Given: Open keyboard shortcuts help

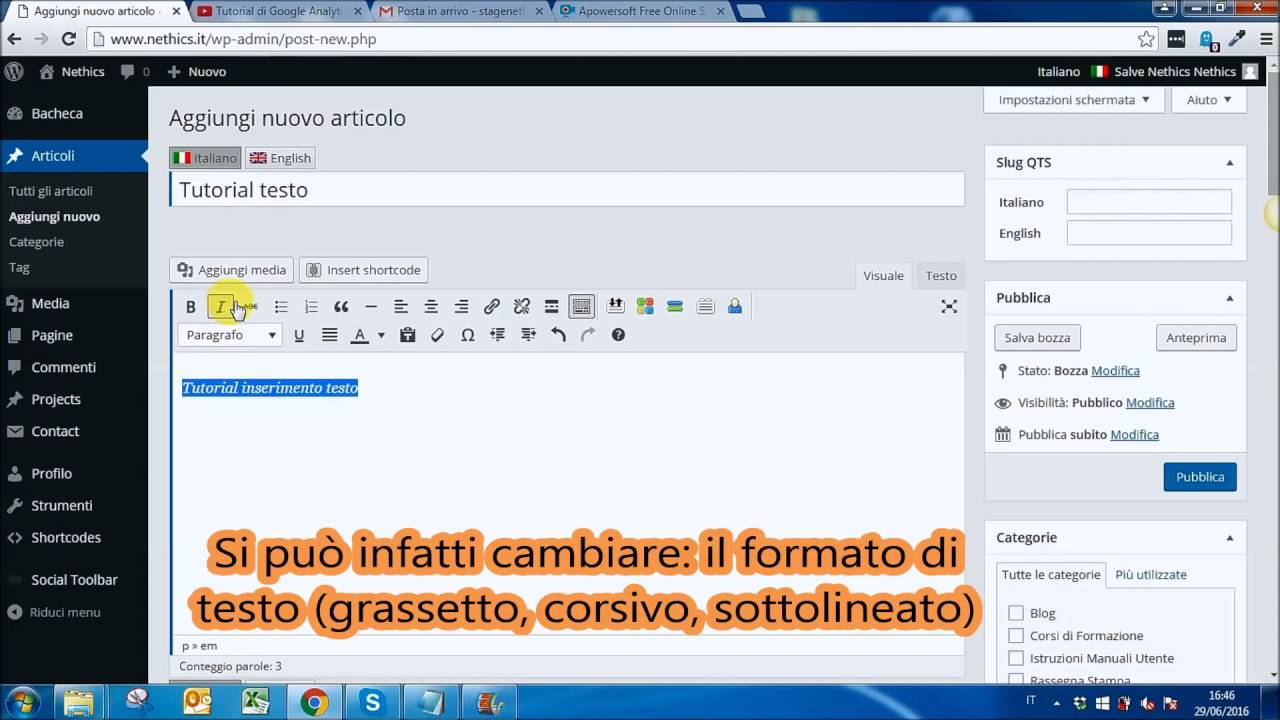Looking at the screenshot, I should (618, 335).
